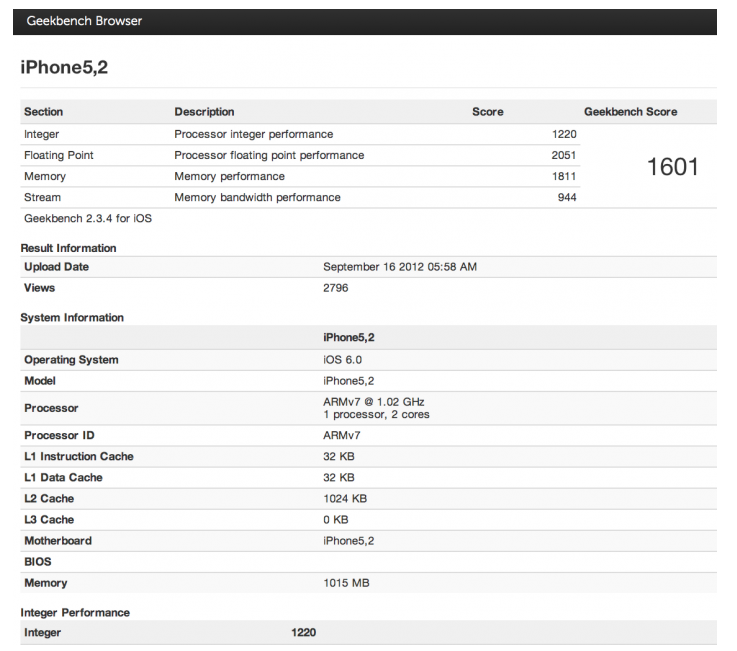Image resolution: width=737 pixels, height=651 pixels.
Task: Select the iPhone5,2 page heading
Action: coord(64,67)
